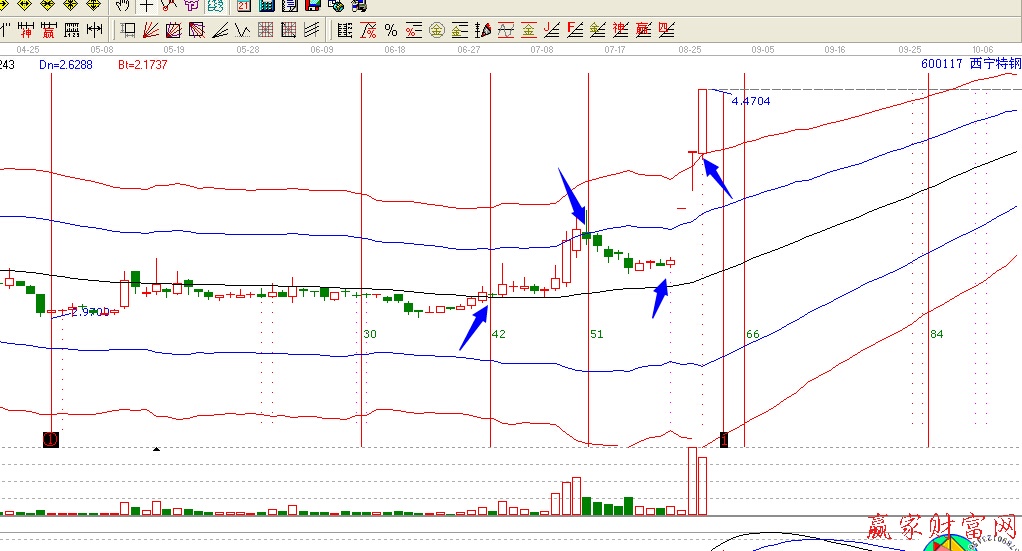This screenshot has height=551, width=1022.
Task: Activate the crosshair cursor tool
Action: 147,6
